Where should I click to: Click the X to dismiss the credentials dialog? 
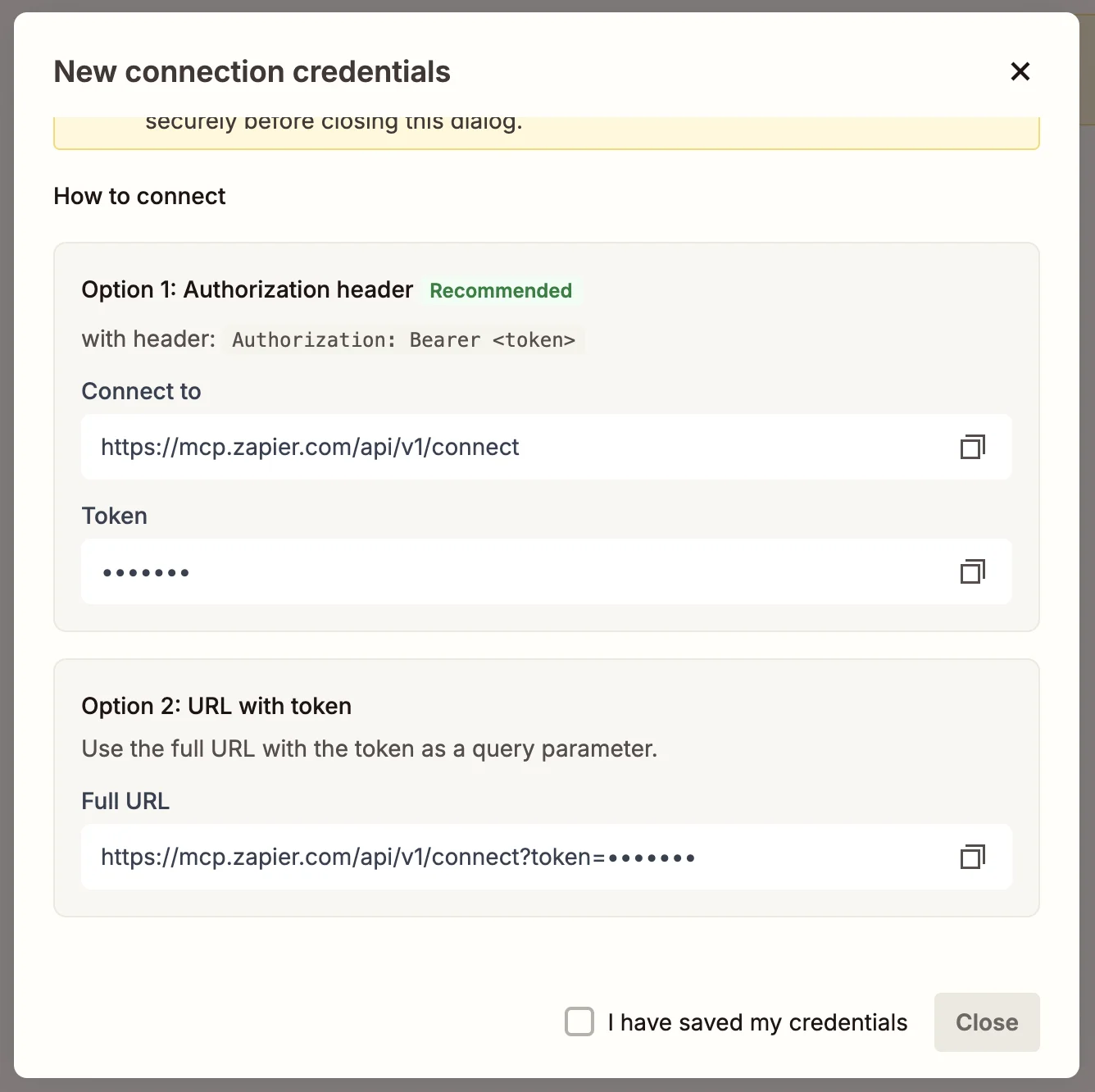tap(1020, 71)
